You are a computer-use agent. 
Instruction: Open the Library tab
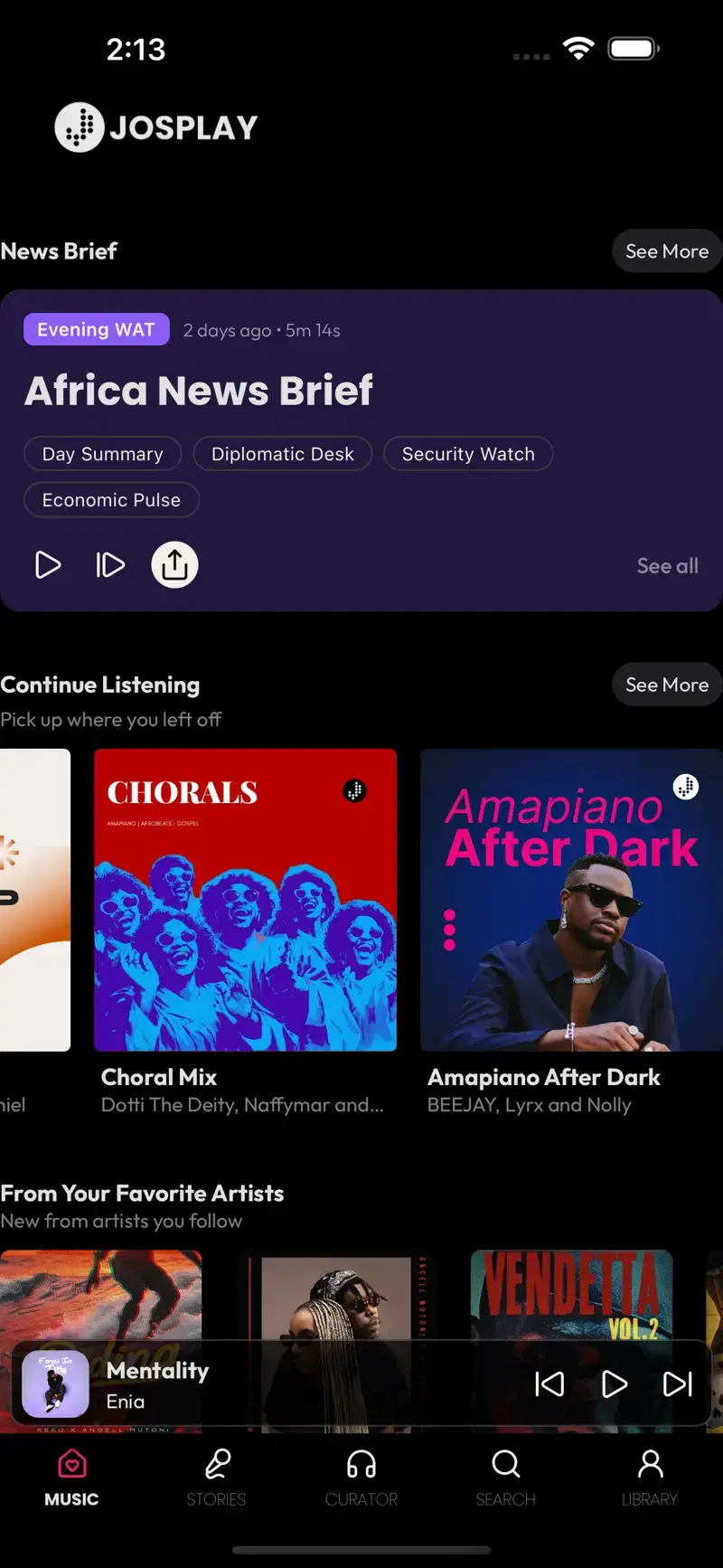[x=650, y=1478]
